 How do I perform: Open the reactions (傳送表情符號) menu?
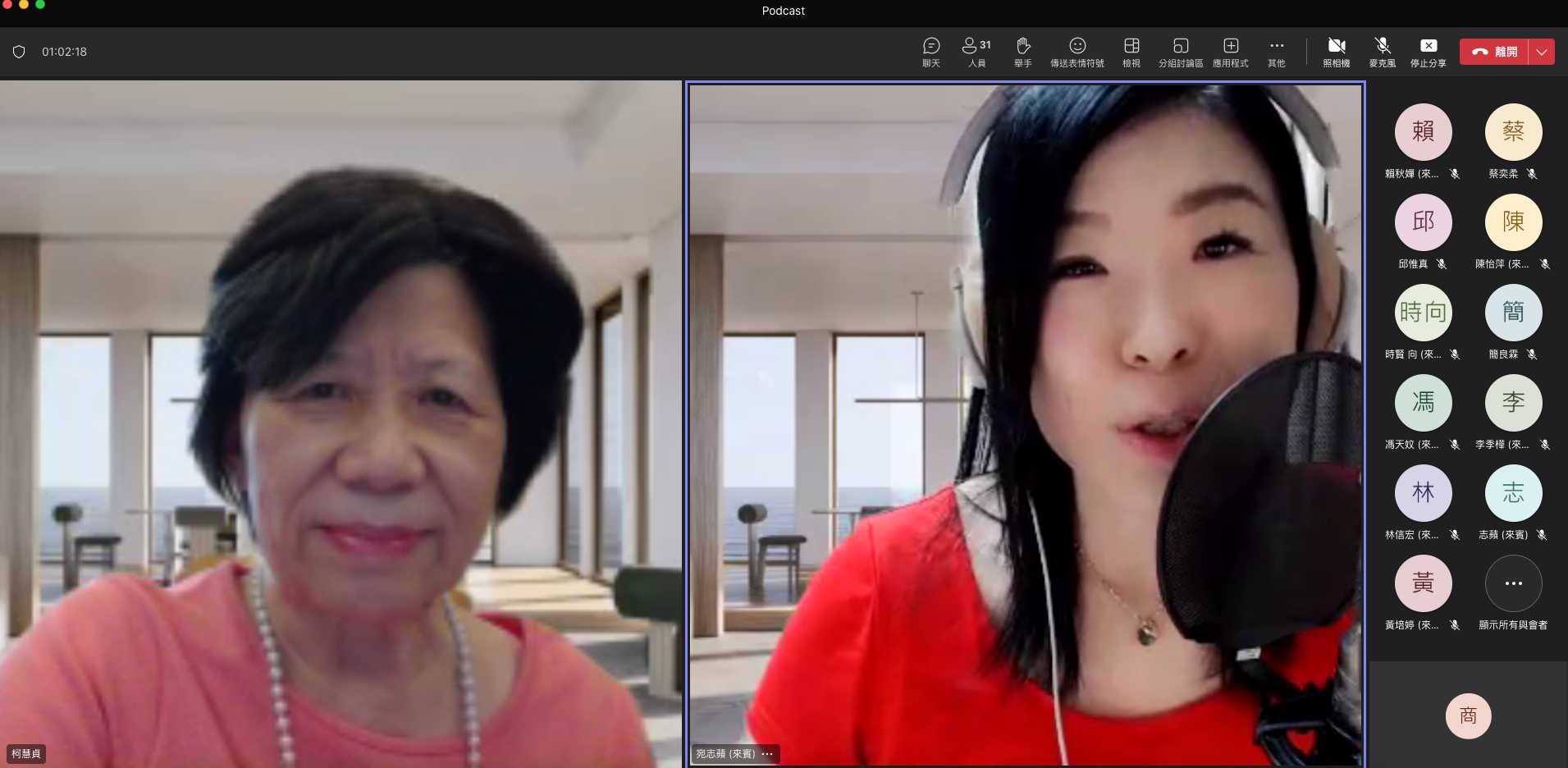point(1077,52)
